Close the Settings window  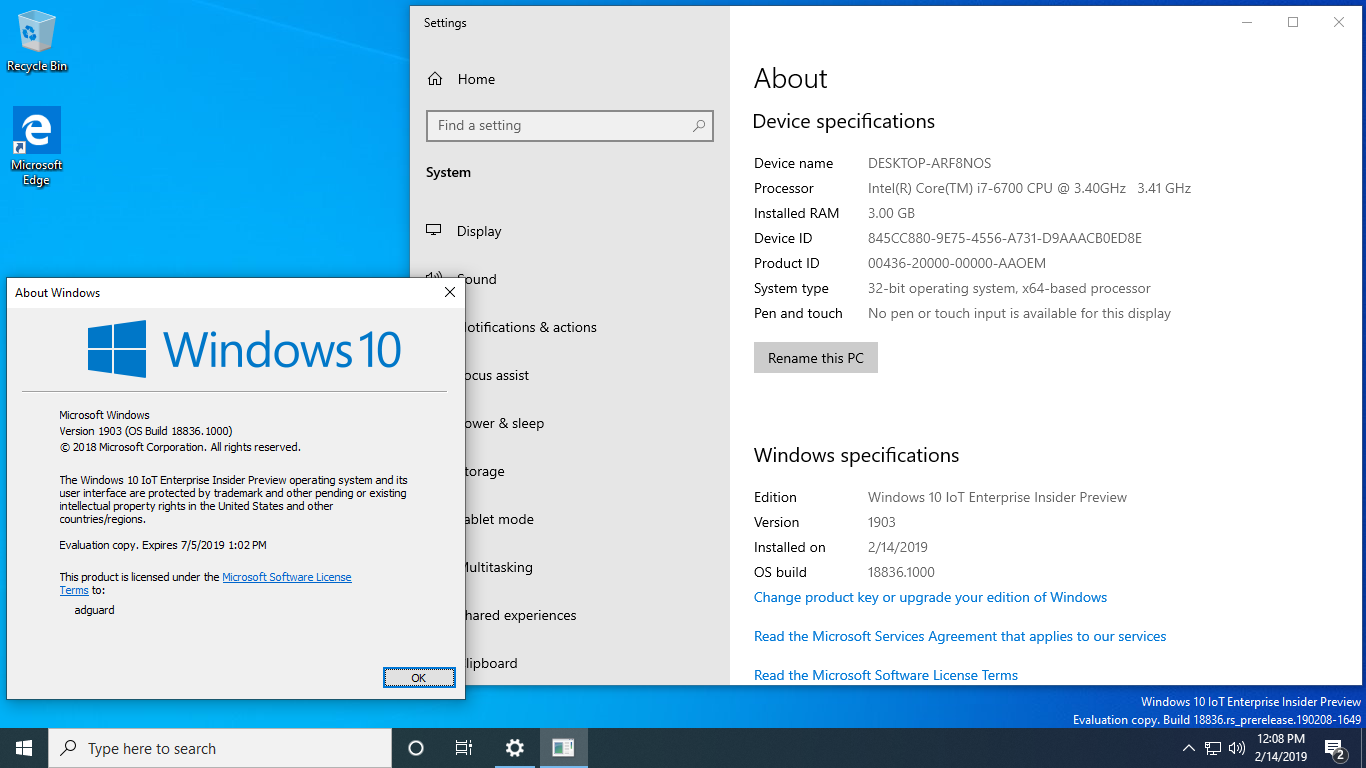pos(1339,22)
